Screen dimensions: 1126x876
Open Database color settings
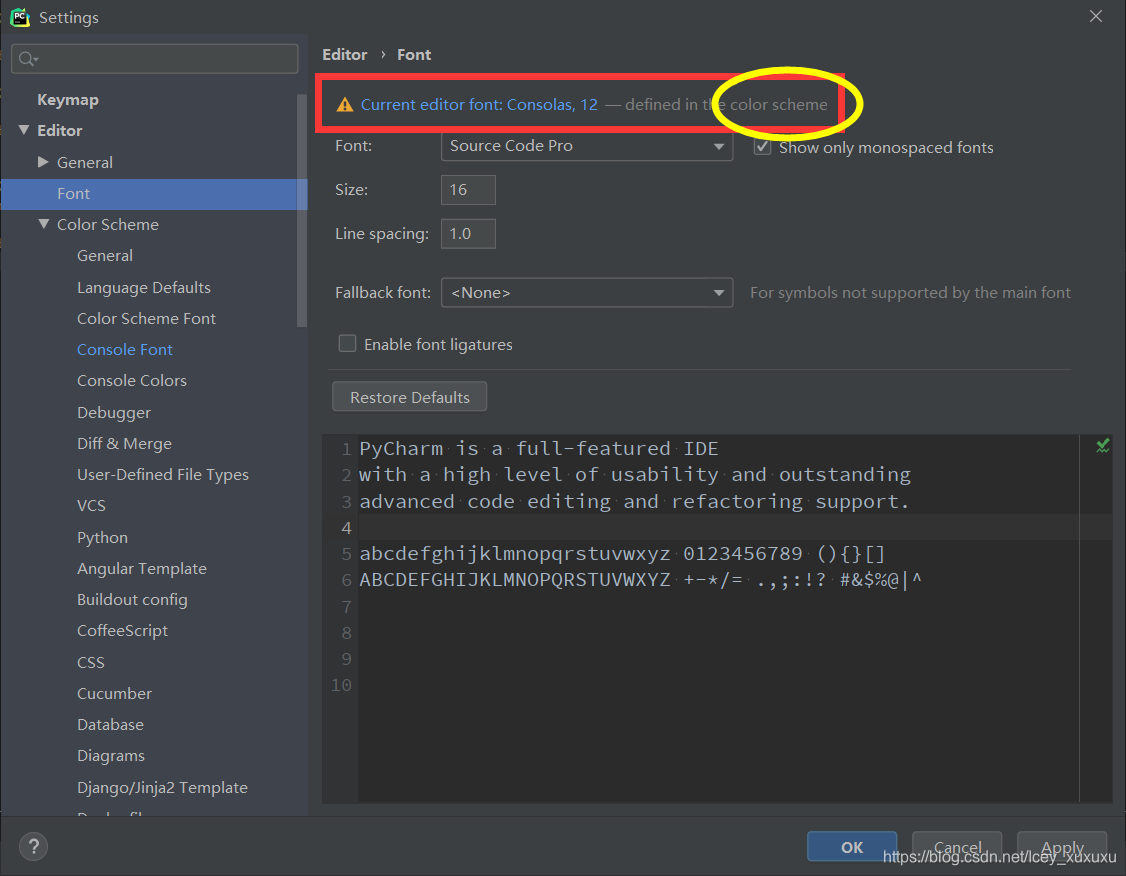[x=111, y=724]
